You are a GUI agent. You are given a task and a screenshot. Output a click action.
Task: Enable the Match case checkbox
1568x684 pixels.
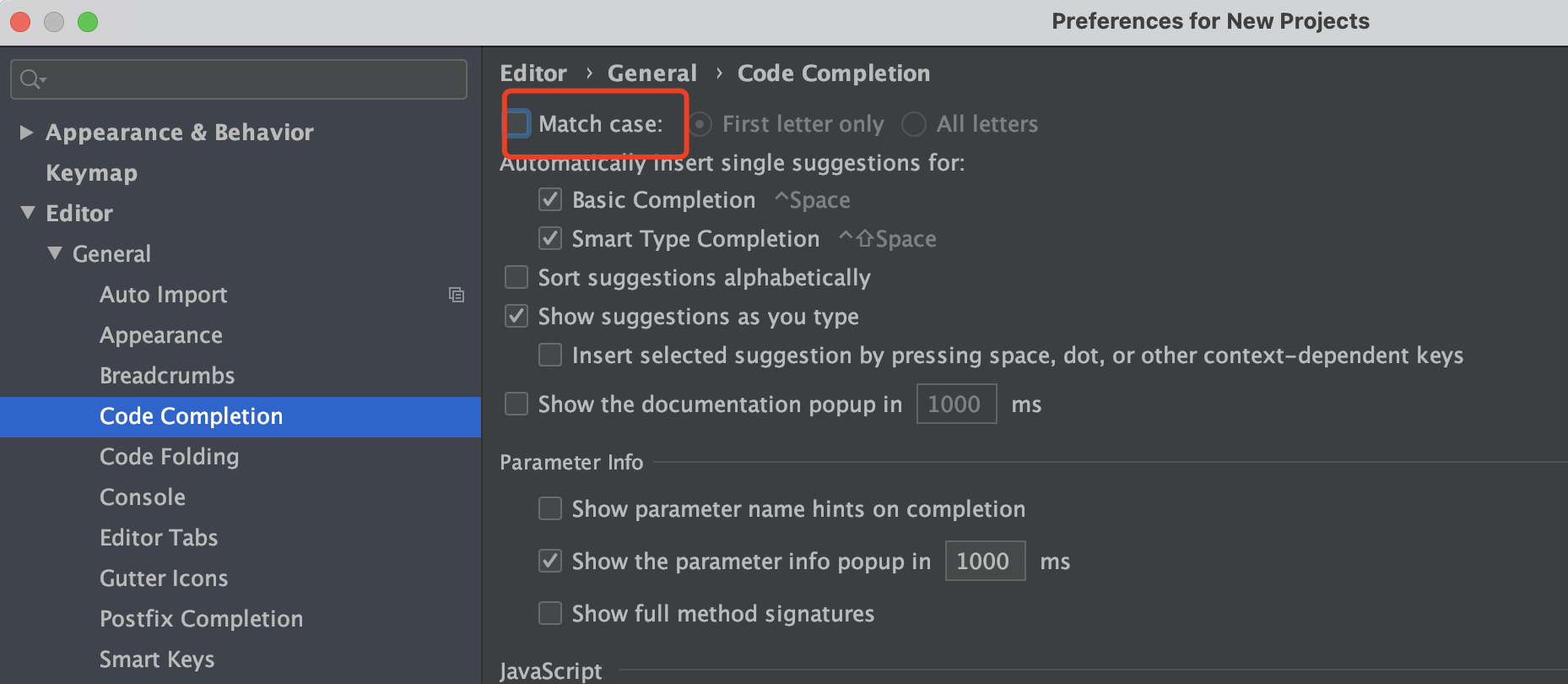click(x=517, y=122)
